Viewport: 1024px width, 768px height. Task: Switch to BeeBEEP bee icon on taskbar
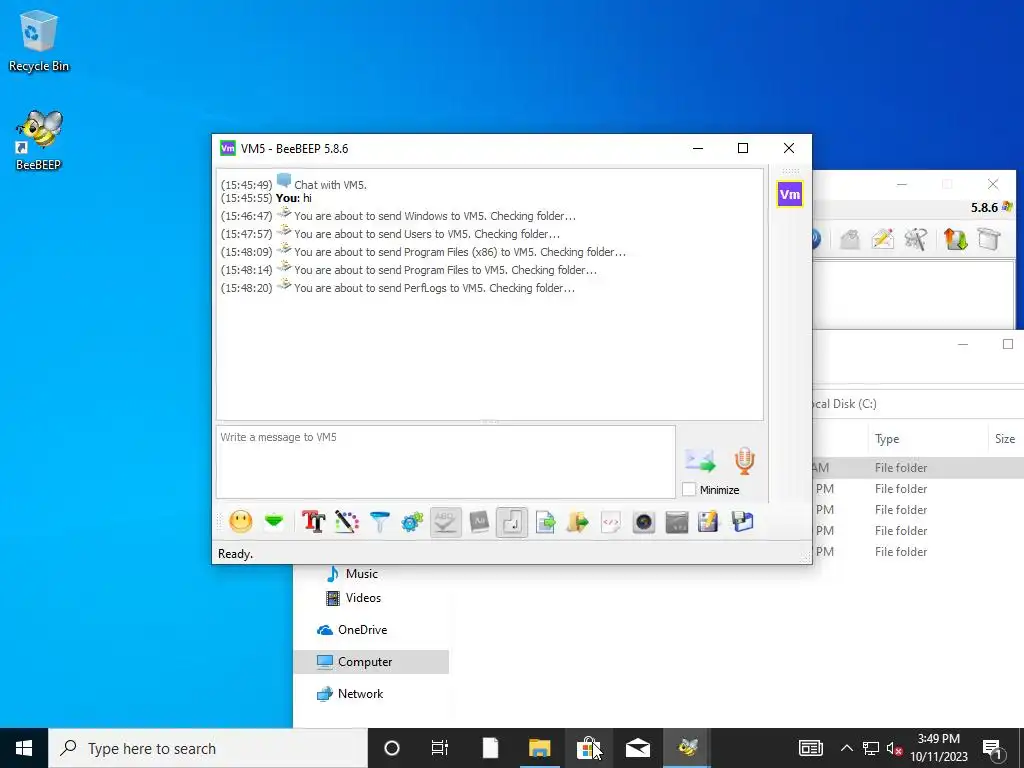click(x=687, y=748)
